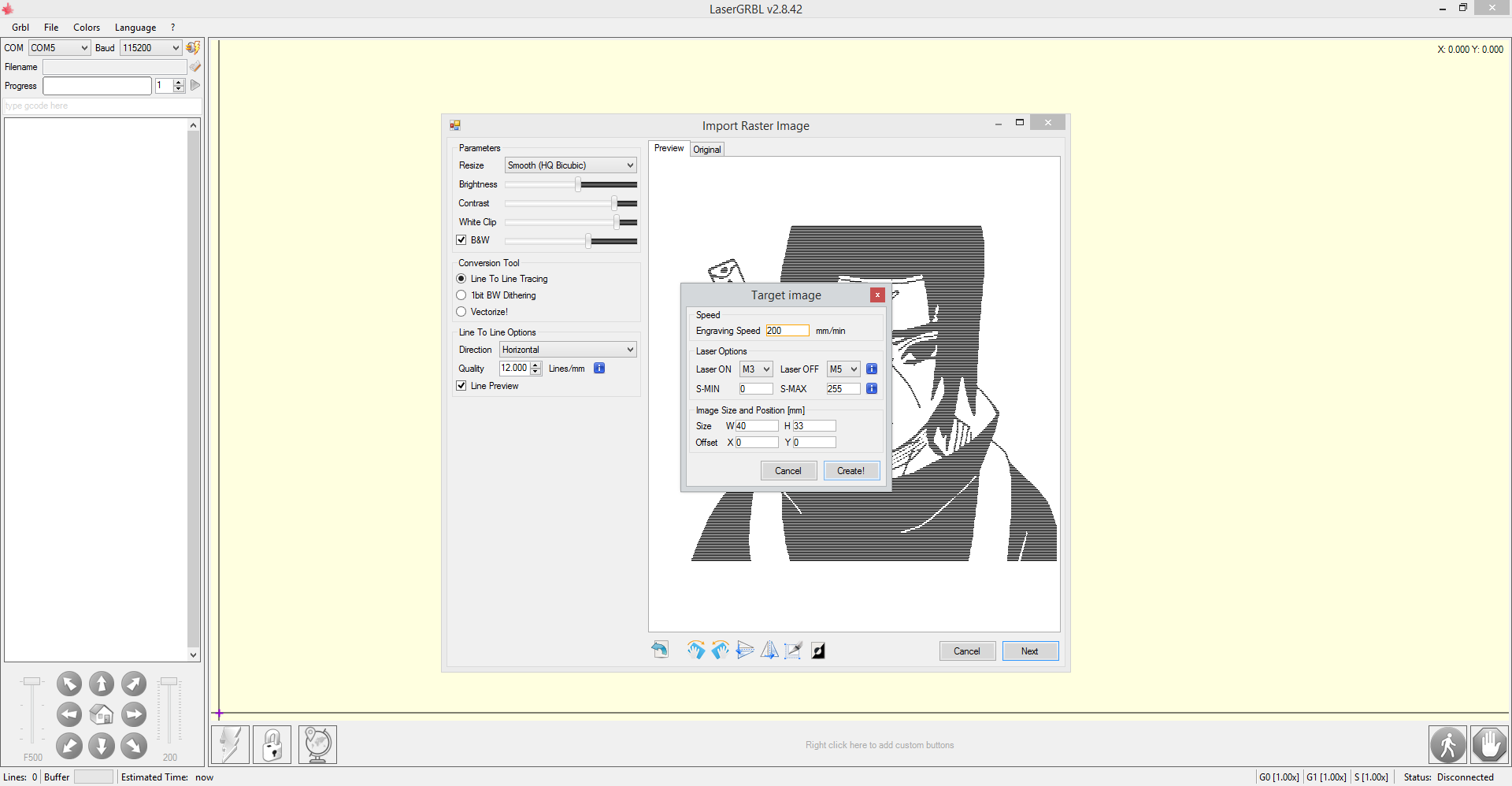Toggle the Line Preview checkbox
This screenshot has width=1512, height=786.
[x=461, y=386]
